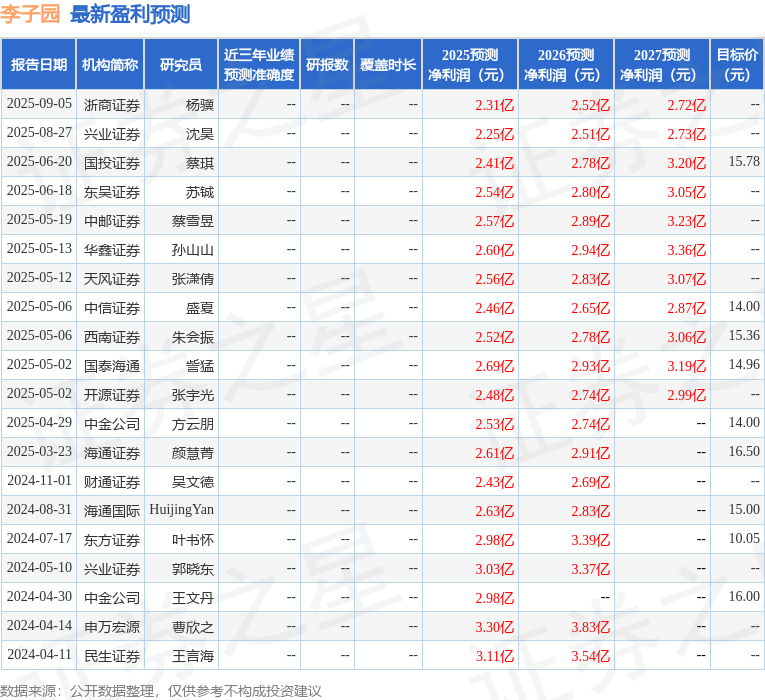Screen dimensions: 765x700
Task: Click the 海通证券 institution cell
Action: click(112, 453)
